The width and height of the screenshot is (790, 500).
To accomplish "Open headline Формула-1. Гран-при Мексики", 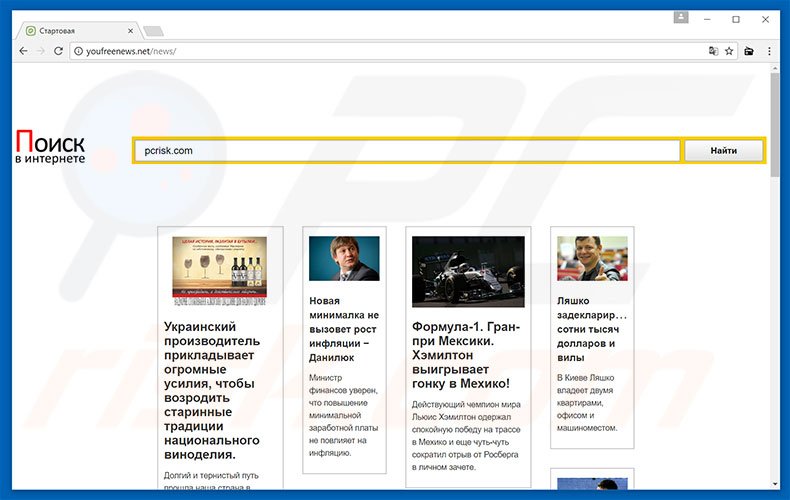I will (466, 355).
